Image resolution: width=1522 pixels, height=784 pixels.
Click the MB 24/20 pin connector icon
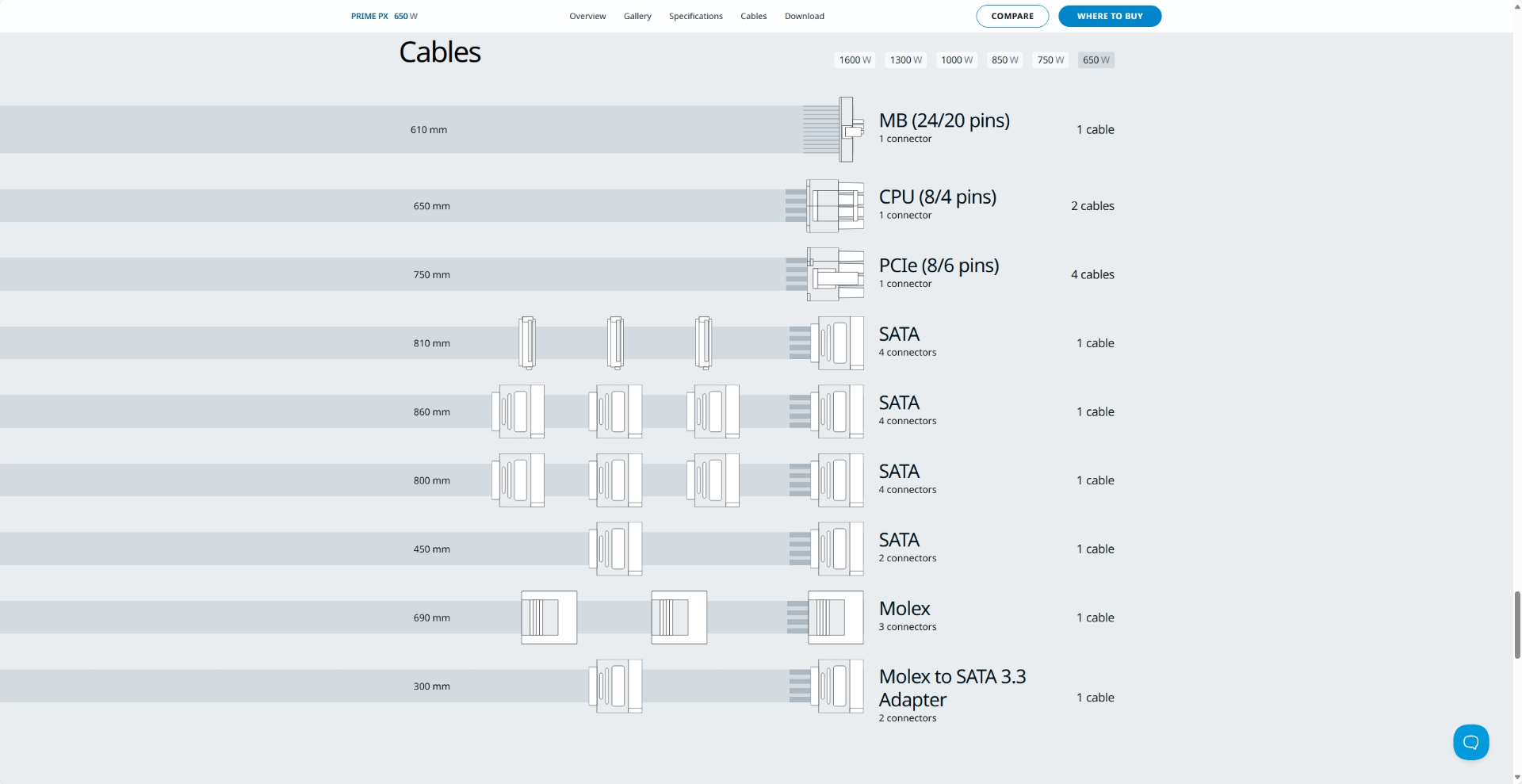pyautogui.click(x=844, y=129)
